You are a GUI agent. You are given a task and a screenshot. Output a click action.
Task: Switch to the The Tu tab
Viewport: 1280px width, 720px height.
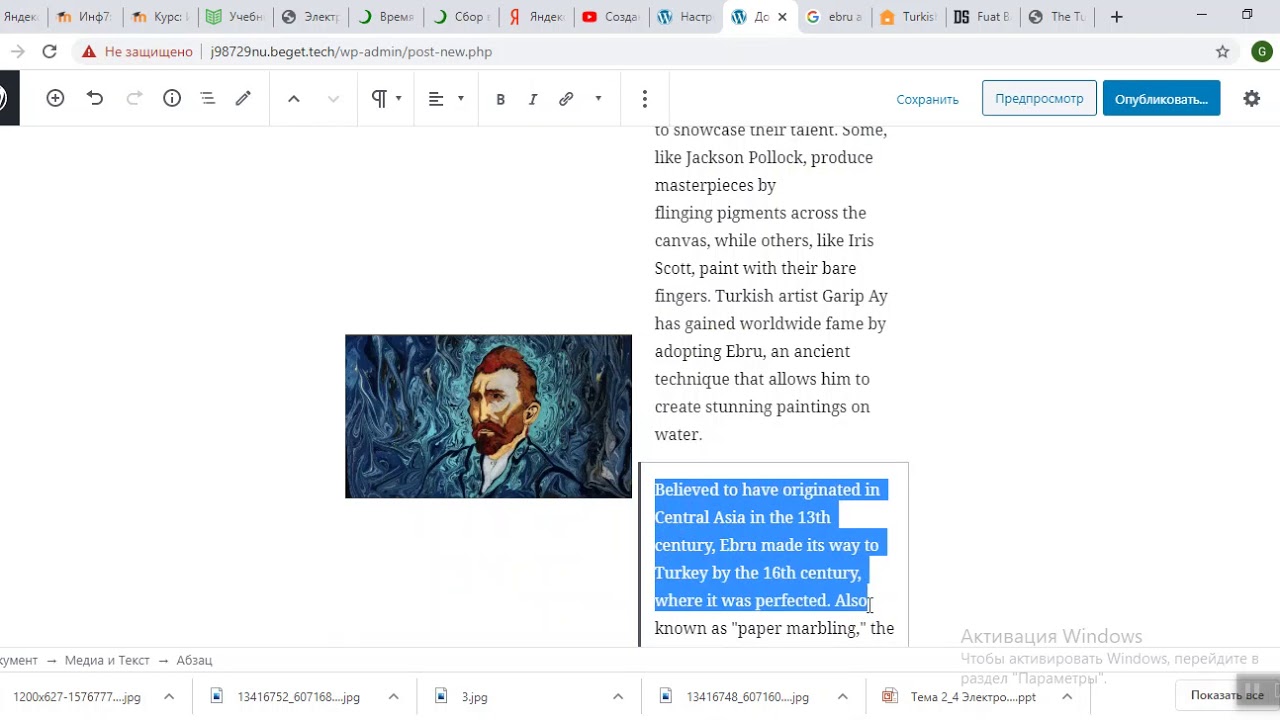pyautogui.click(x=1058, y=17)
